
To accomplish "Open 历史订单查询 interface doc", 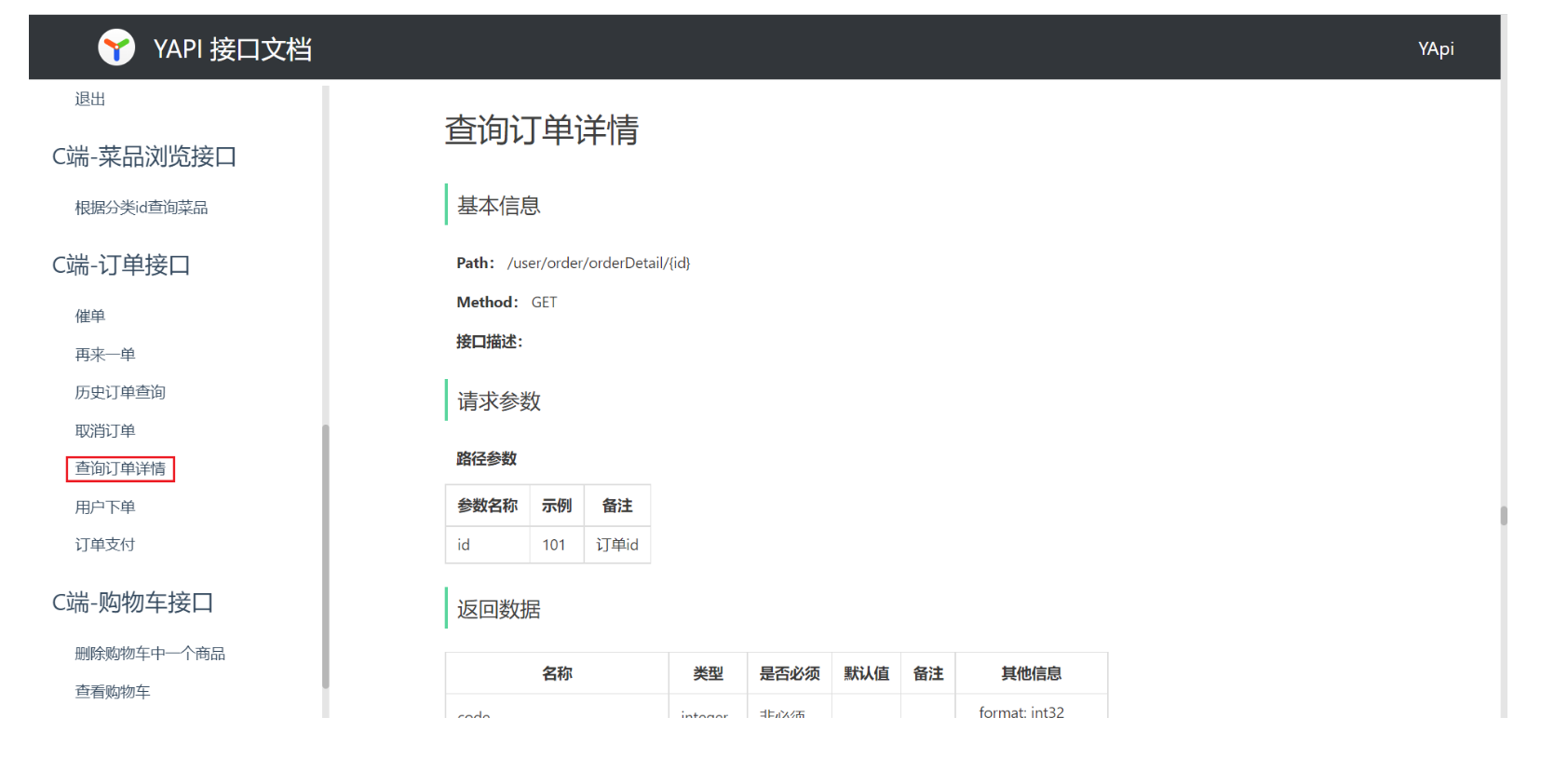I will (x=120, y=393).
